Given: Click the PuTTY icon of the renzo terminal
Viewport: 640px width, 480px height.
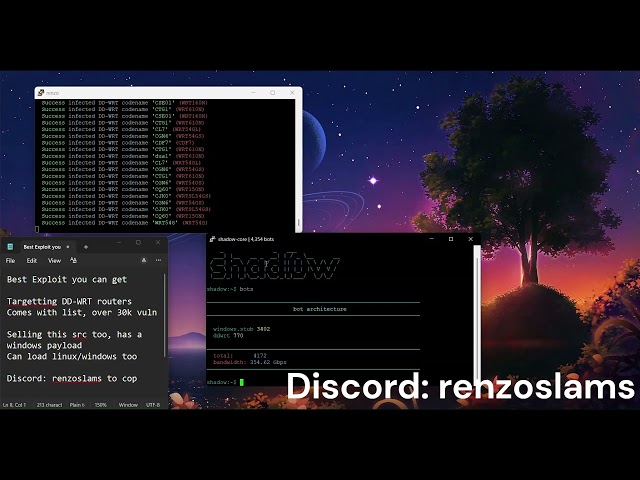Looking at the screenshot, I should [41, 93].
